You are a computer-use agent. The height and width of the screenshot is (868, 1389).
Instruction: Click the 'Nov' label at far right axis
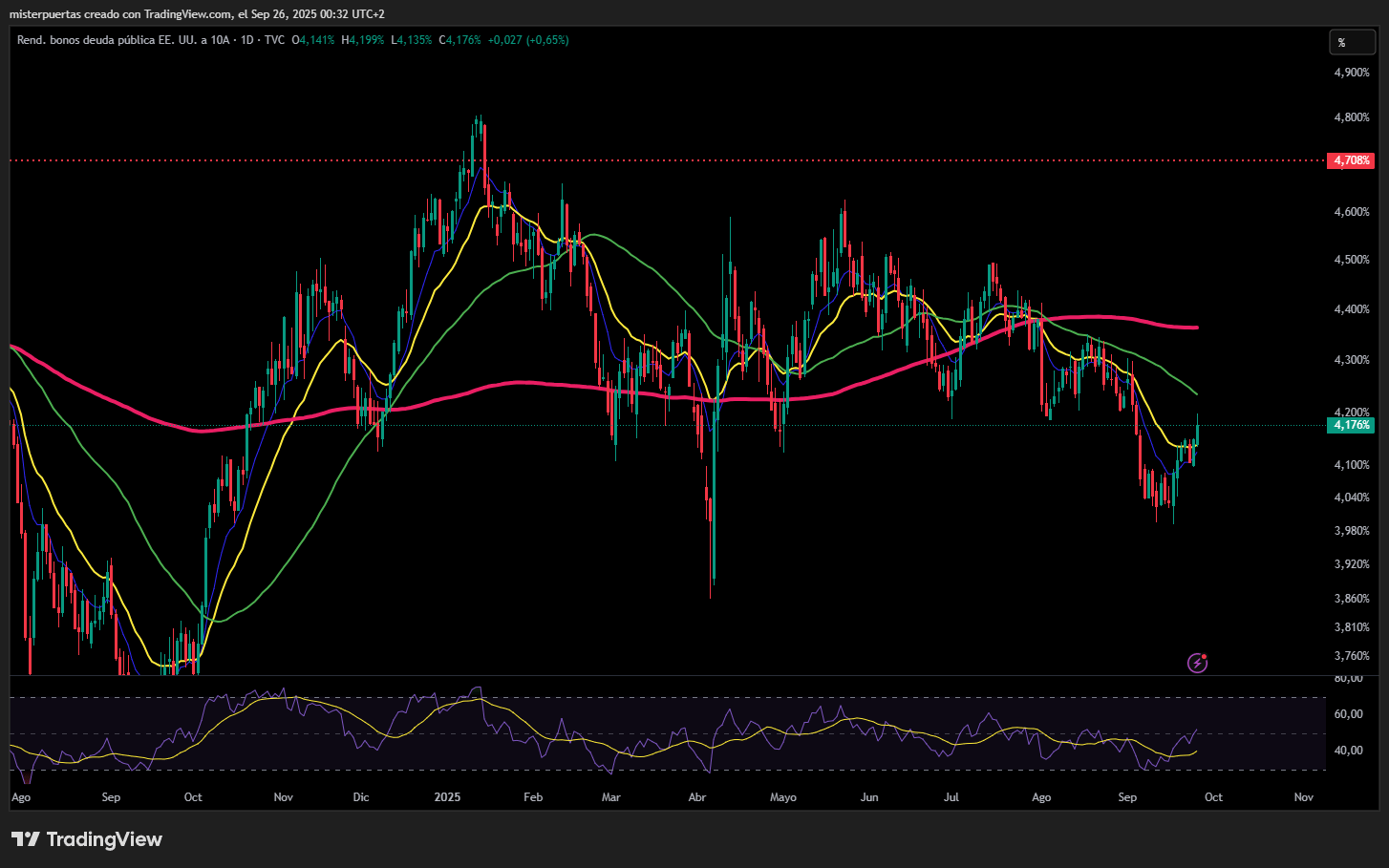(x=1303, y=797)
